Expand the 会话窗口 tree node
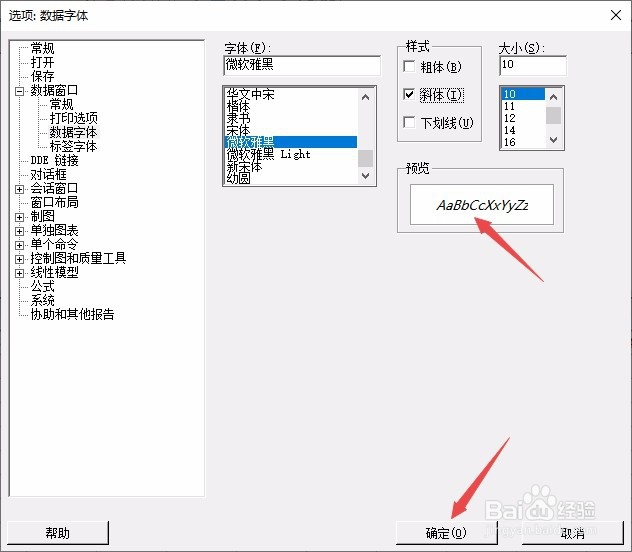This screenshot has height=552, width=632. pyautogui.click(x=19, y=189)
